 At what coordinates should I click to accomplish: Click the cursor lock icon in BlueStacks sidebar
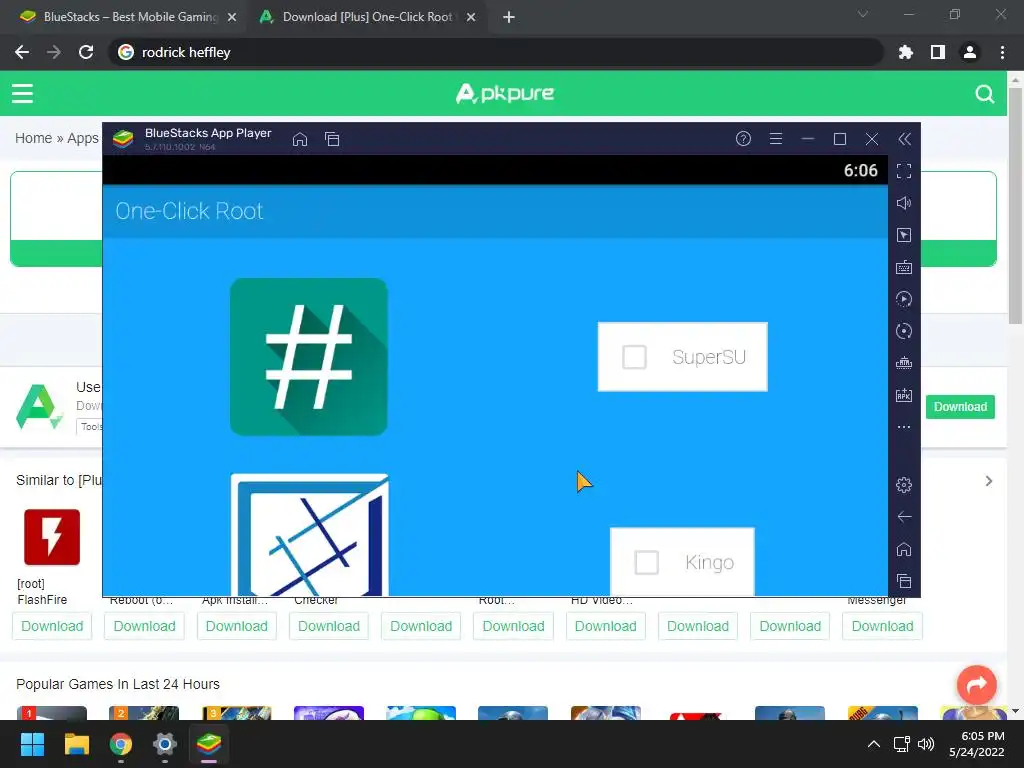(904, 235)
